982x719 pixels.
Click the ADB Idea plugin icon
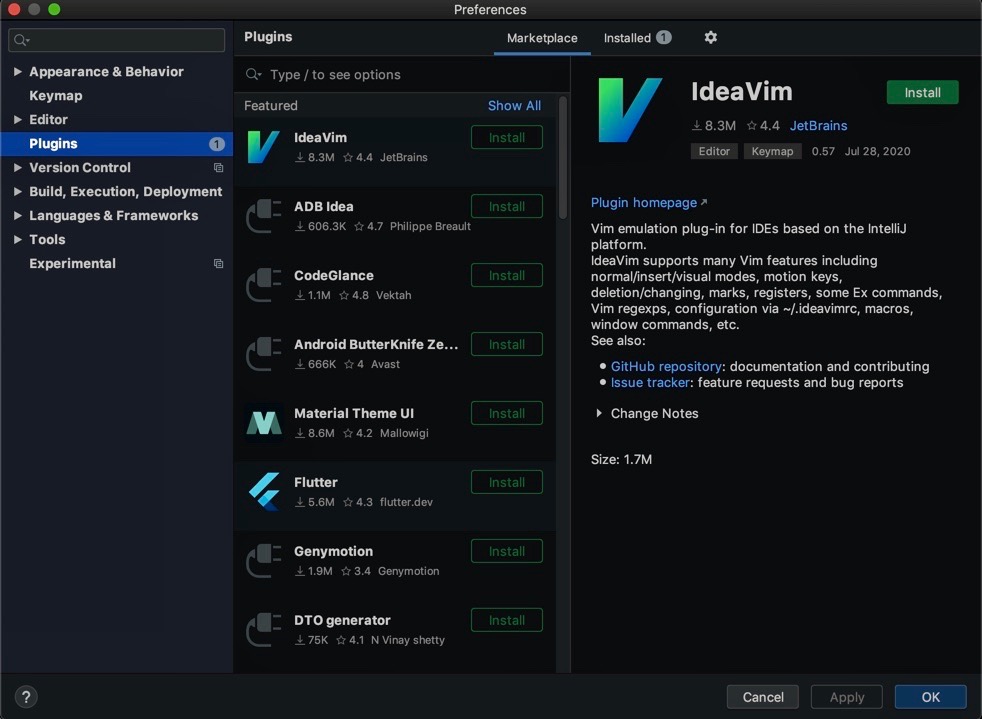[x=263, y=216]
